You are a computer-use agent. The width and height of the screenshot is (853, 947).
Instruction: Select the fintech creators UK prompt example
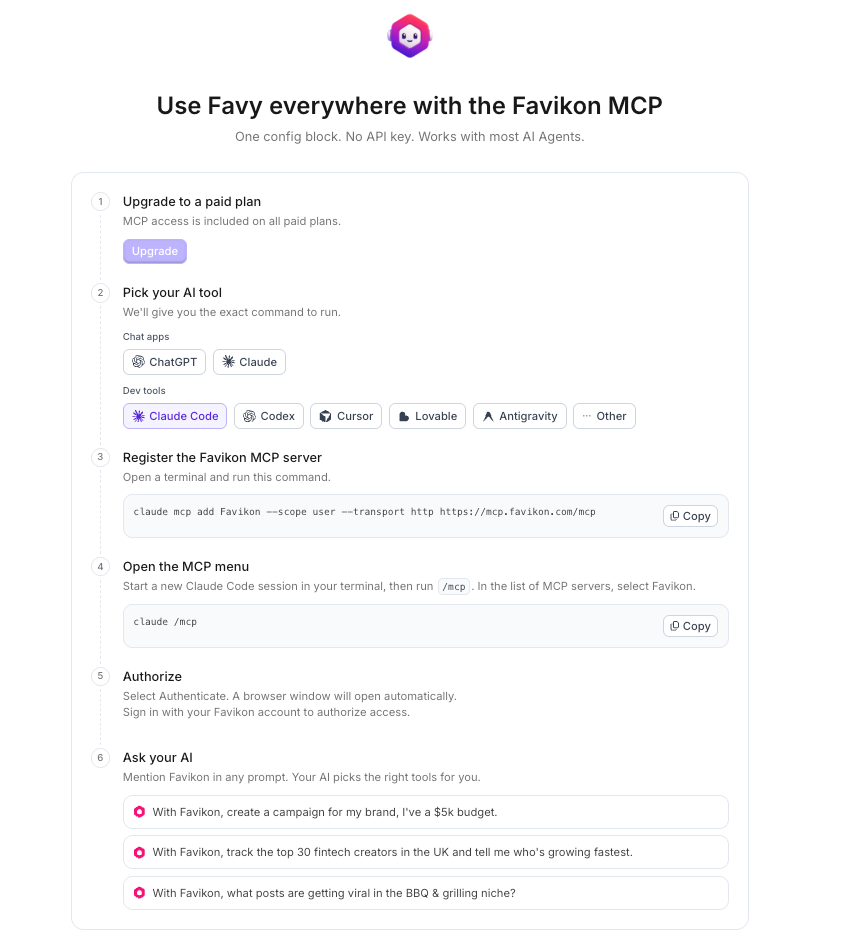point(425,852)
